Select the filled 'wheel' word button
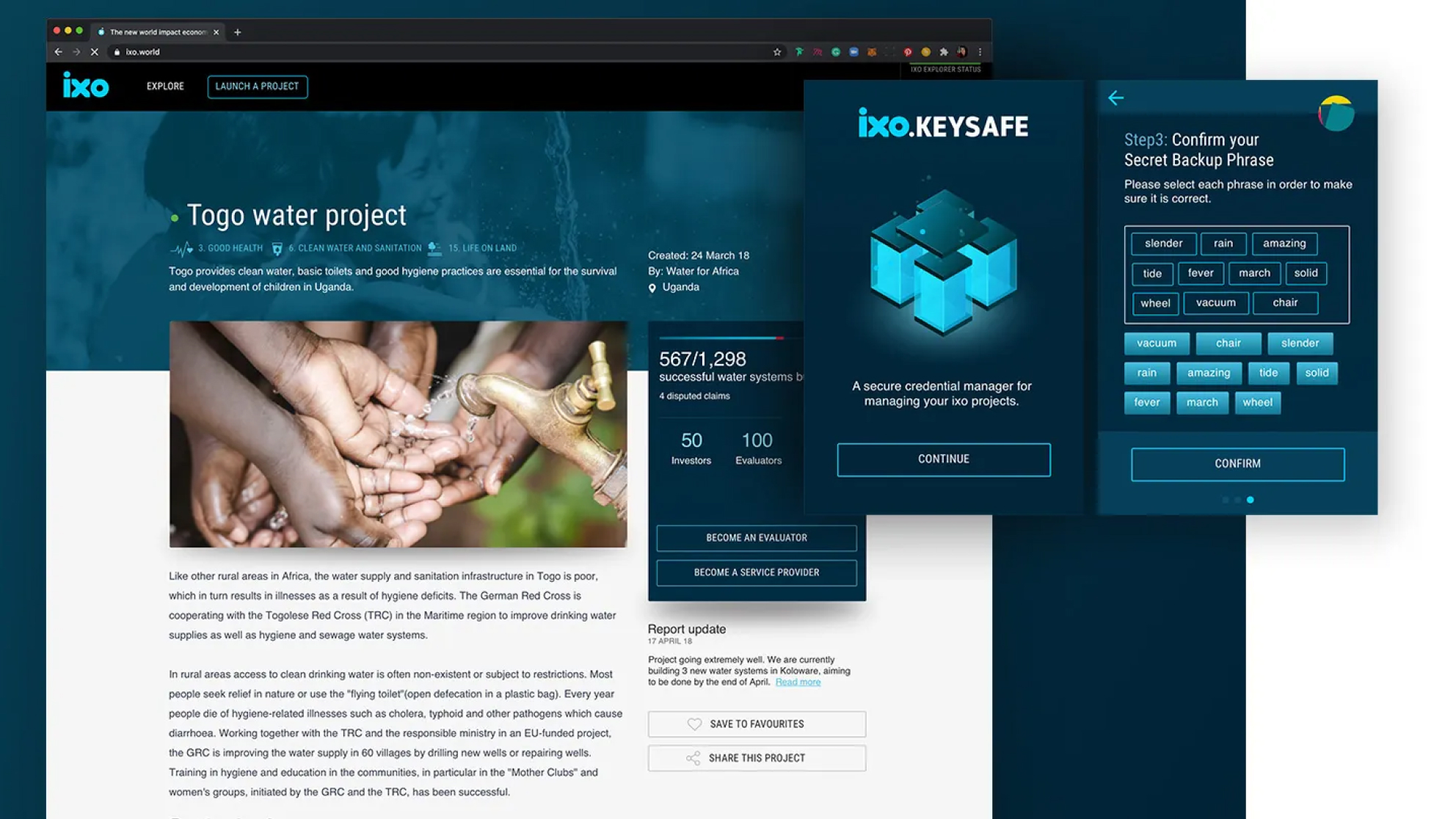1456x819 pixels. click(x=1257, y=403)
